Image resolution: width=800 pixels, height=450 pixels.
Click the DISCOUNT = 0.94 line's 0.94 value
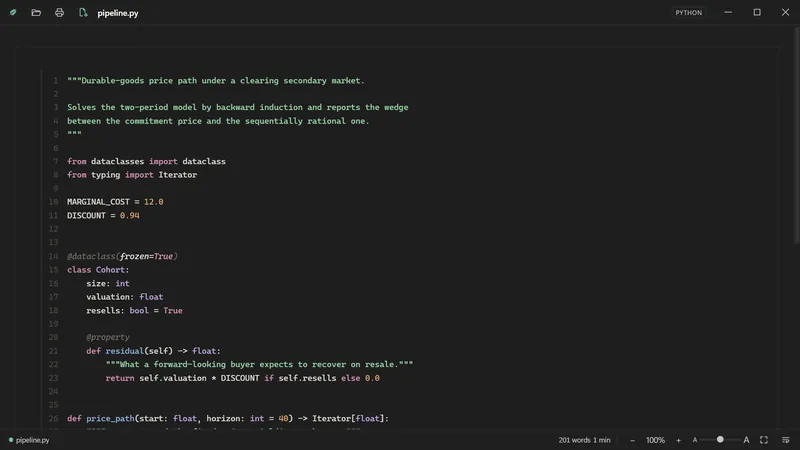(130, 216)
